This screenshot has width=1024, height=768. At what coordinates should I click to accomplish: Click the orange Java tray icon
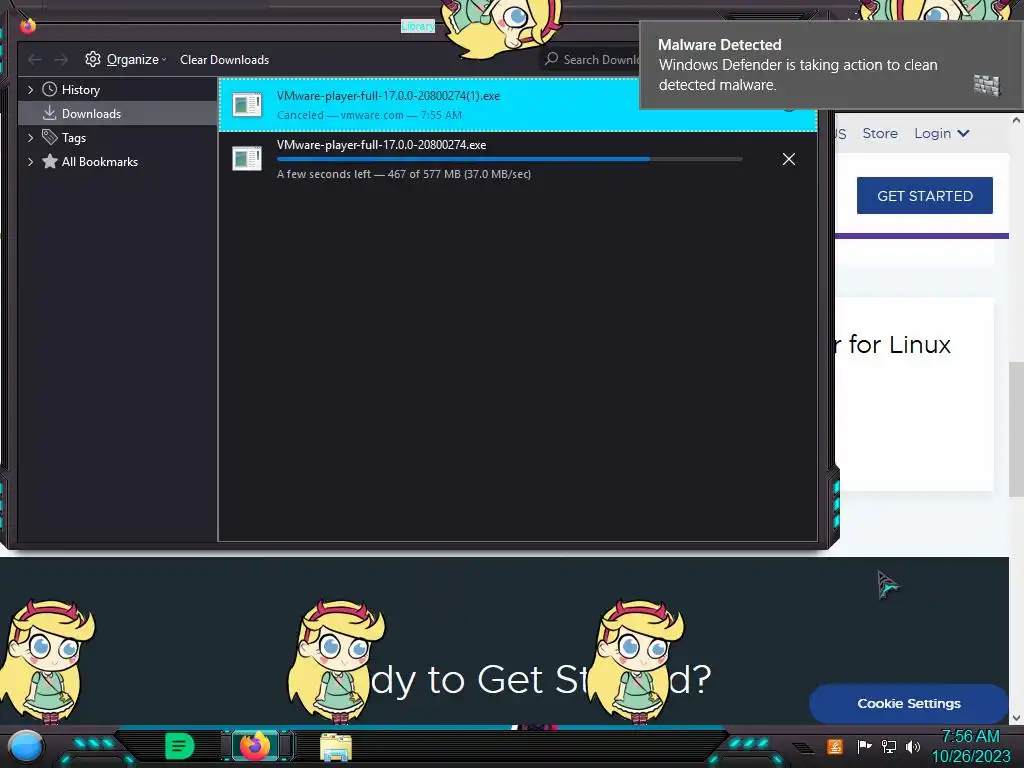coord(835,746)
